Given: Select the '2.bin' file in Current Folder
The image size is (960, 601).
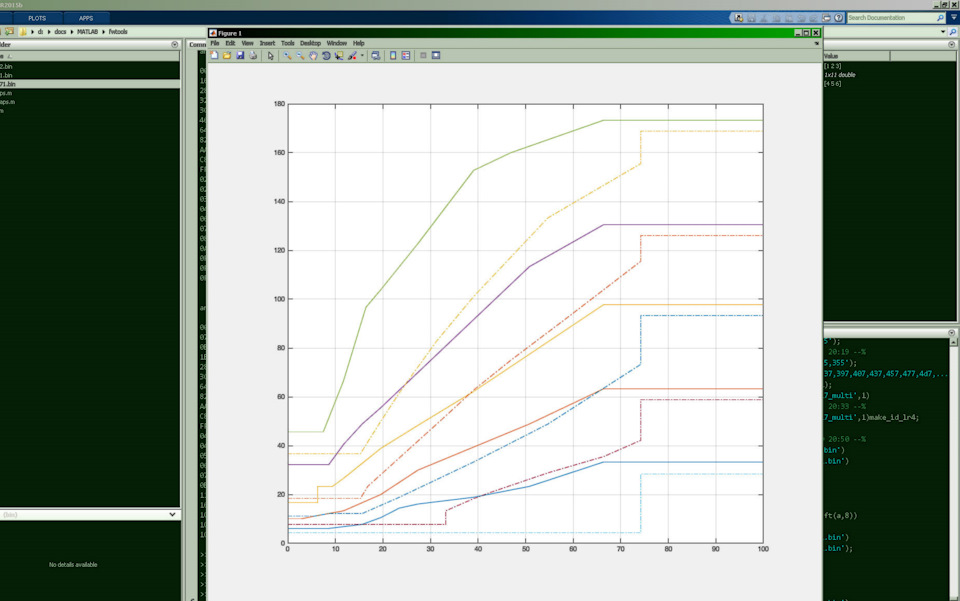Looking at the screenshot, I should 90,66.
